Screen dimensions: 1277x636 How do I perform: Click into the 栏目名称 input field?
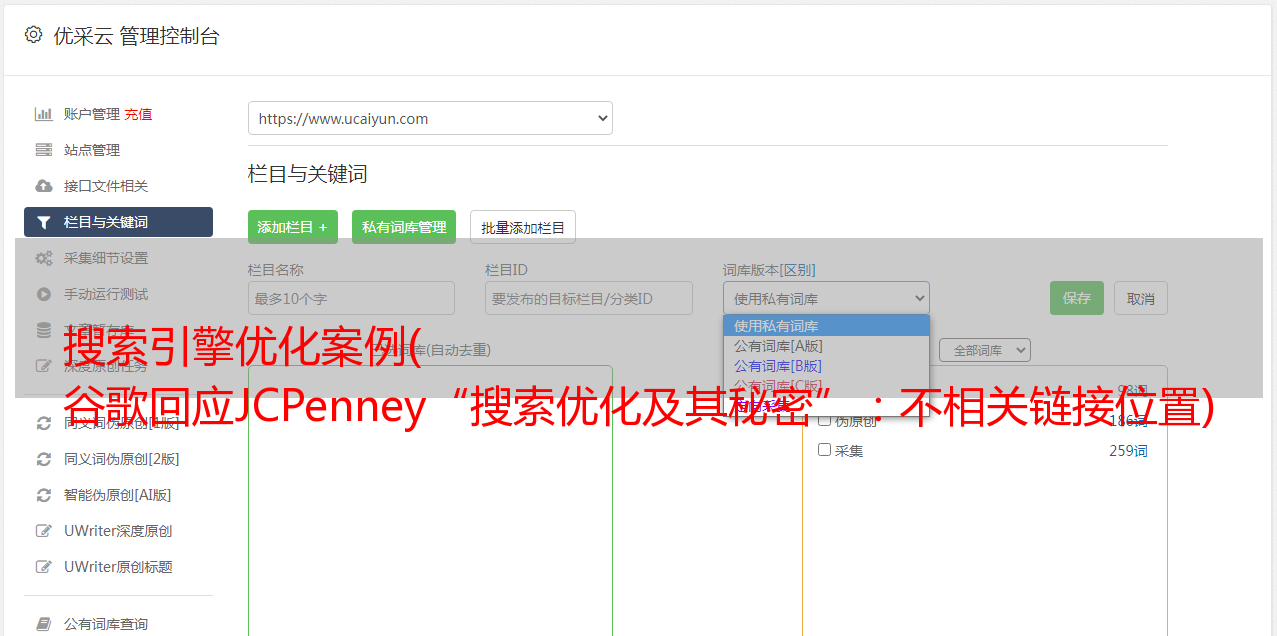(351, 298)
